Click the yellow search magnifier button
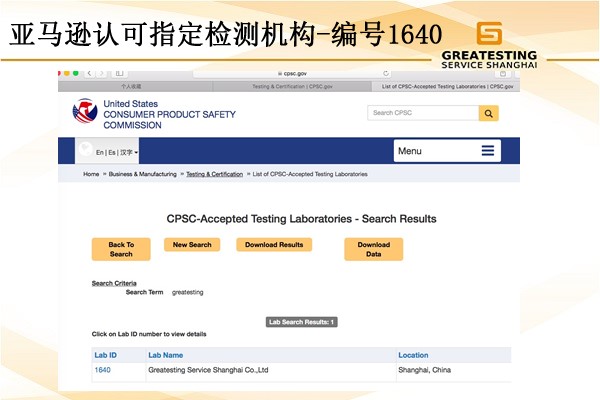 click(x=489, y=113)
